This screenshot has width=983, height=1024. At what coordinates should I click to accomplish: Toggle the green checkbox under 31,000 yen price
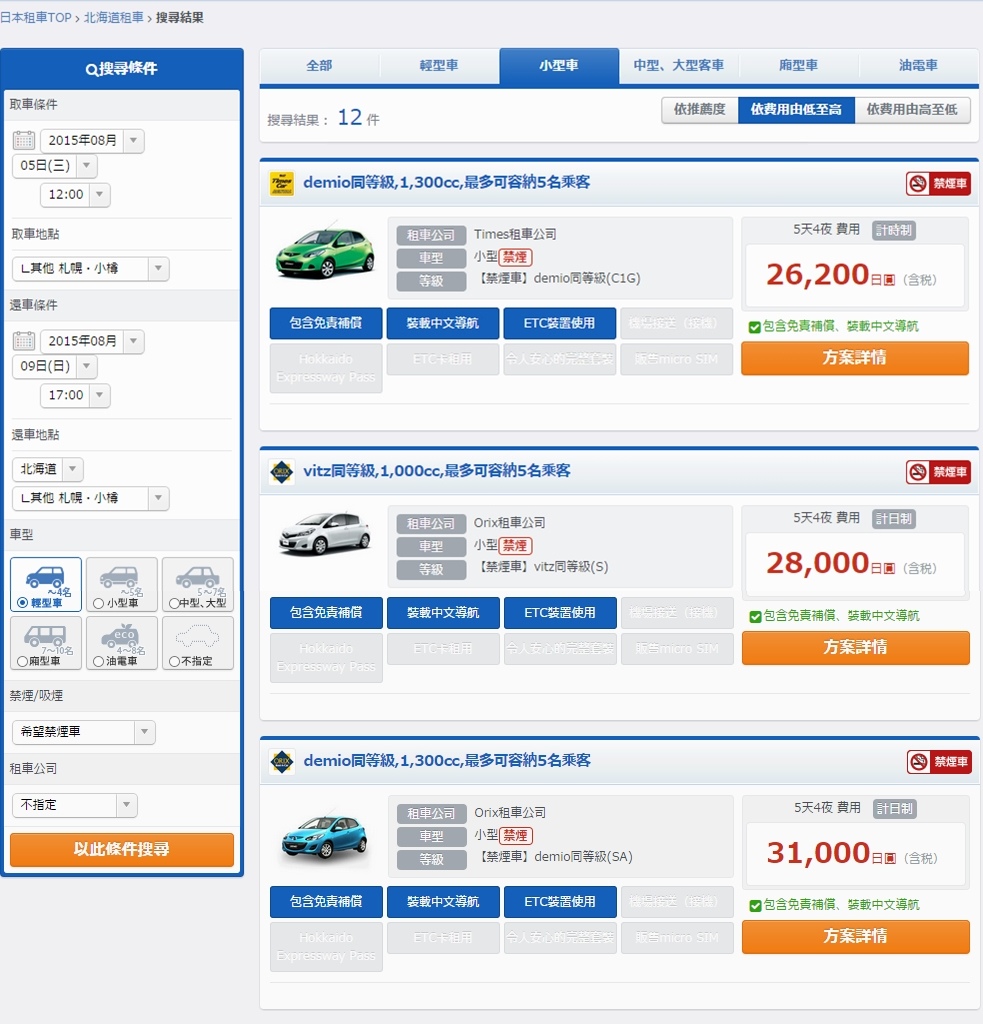755,906
